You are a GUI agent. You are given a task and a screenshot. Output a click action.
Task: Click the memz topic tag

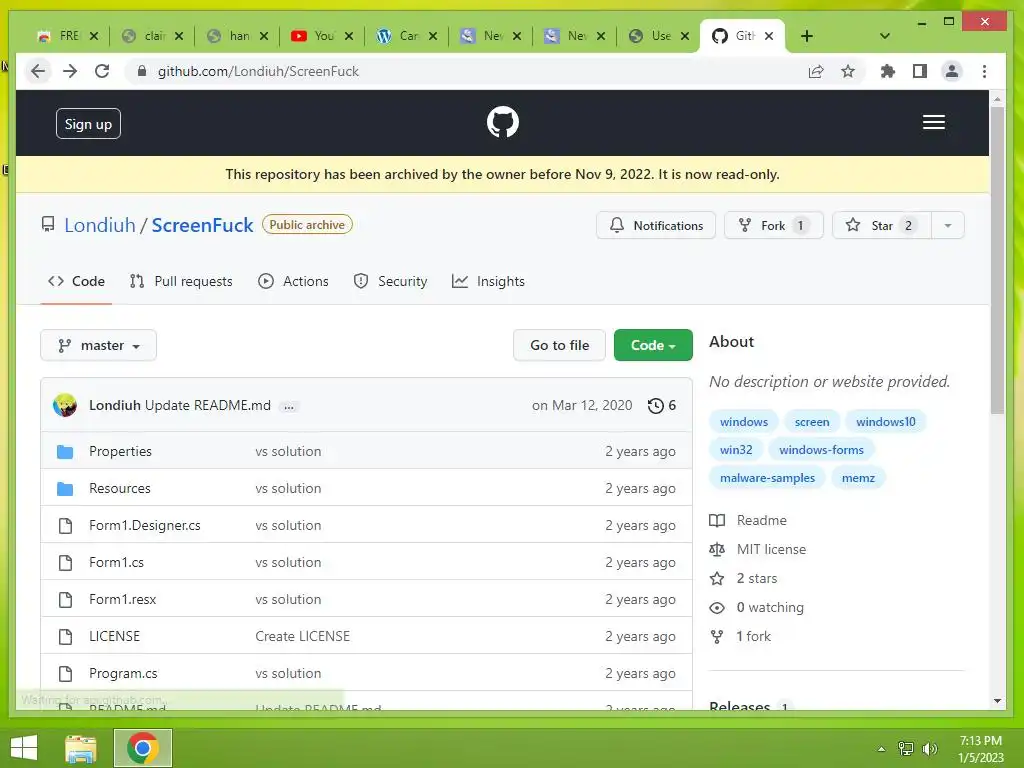[x=858, y=478]
